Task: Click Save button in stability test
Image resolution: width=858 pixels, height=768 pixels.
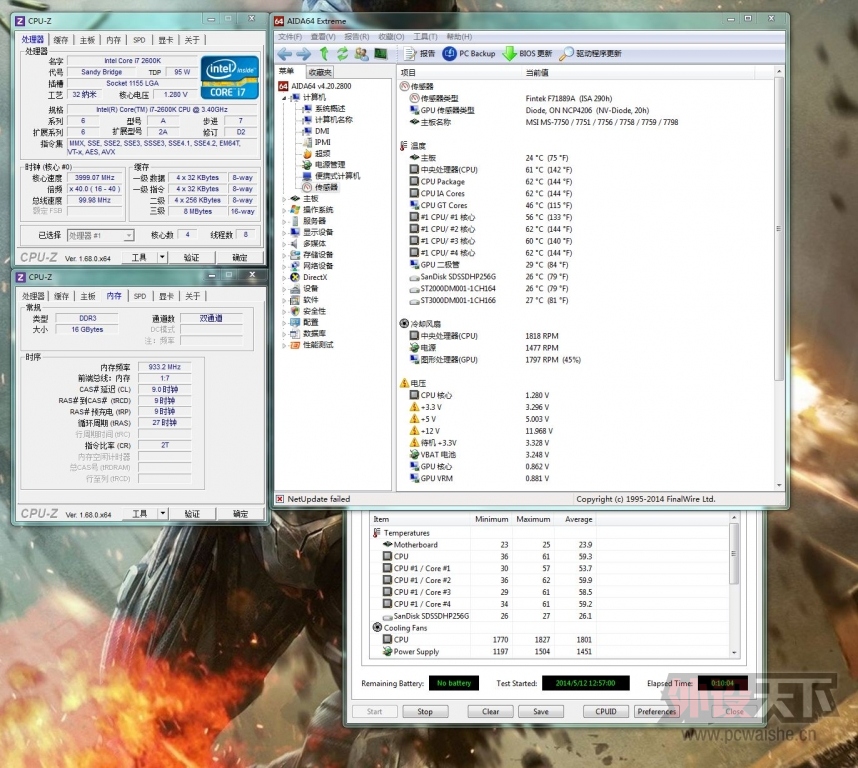Action: [541, 711]
